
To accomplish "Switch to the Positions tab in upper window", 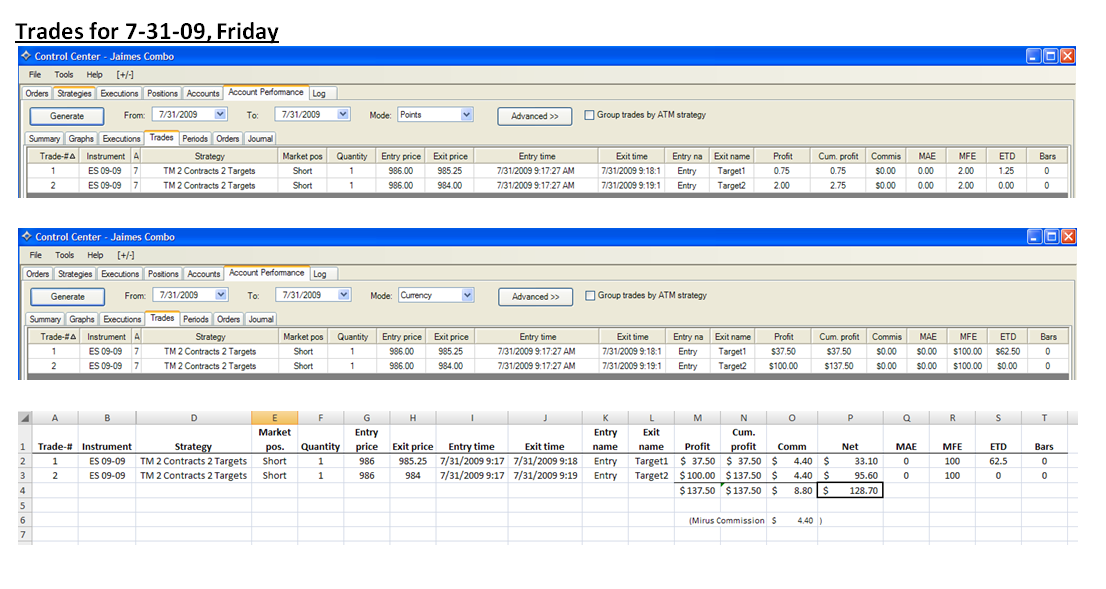I will click(162, 93).
